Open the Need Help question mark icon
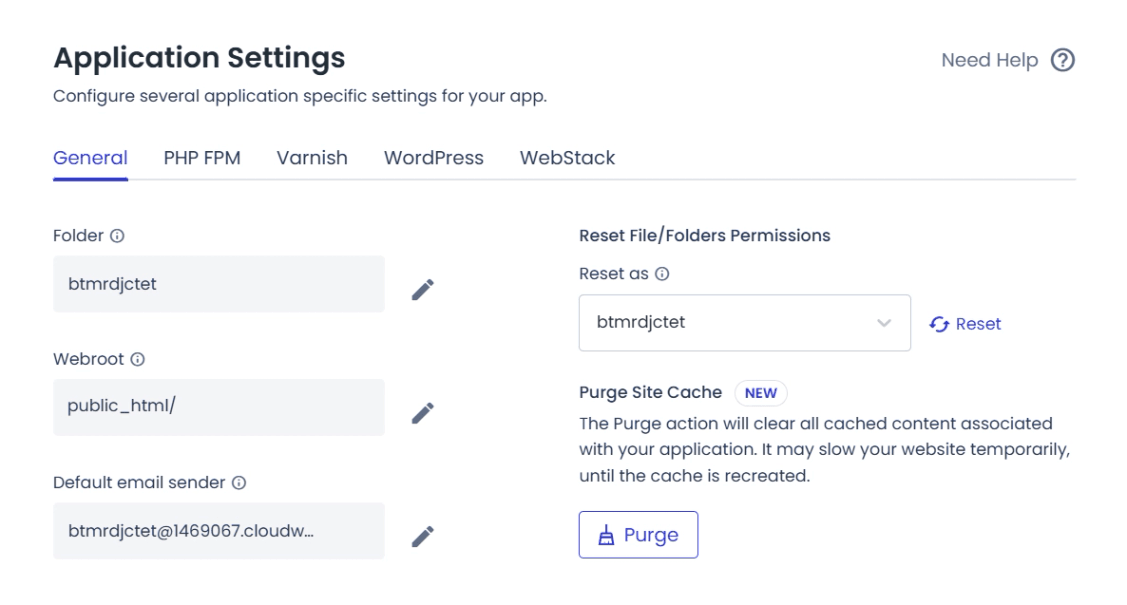Viewport: 1127px width, 605px height. pos(1063,61)
